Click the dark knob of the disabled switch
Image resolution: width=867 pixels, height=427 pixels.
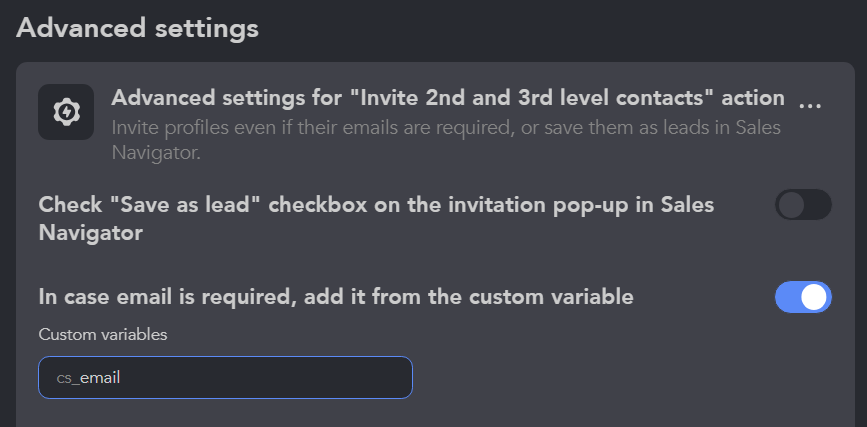point(791,205)
